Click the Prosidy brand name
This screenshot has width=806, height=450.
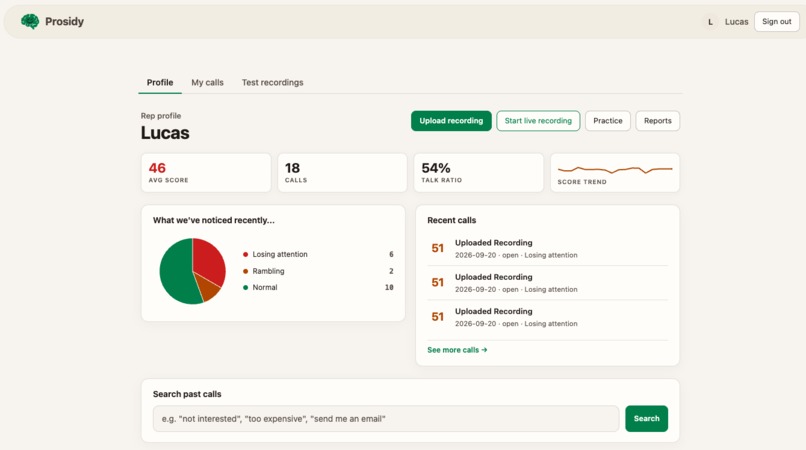click(x=64, y=22)
